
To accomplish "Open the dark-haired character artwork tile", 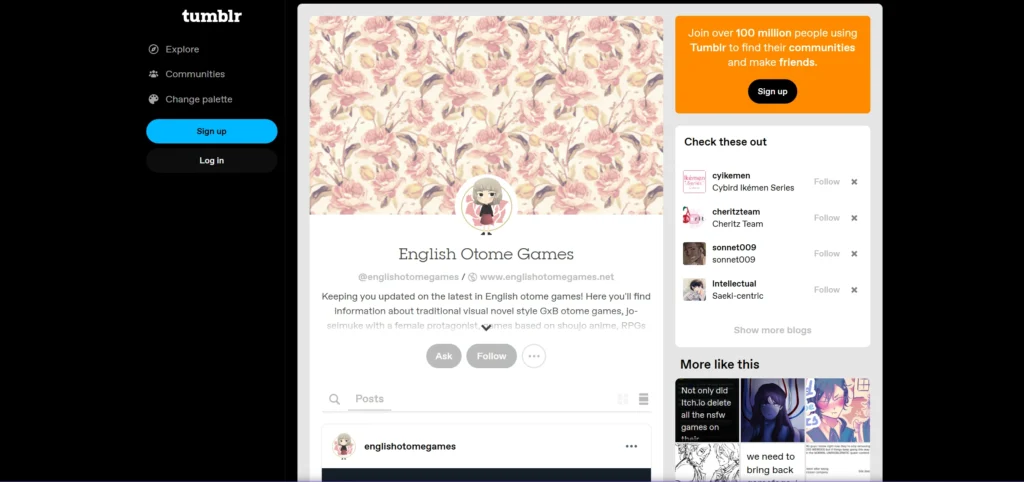I will pos(773,410).
